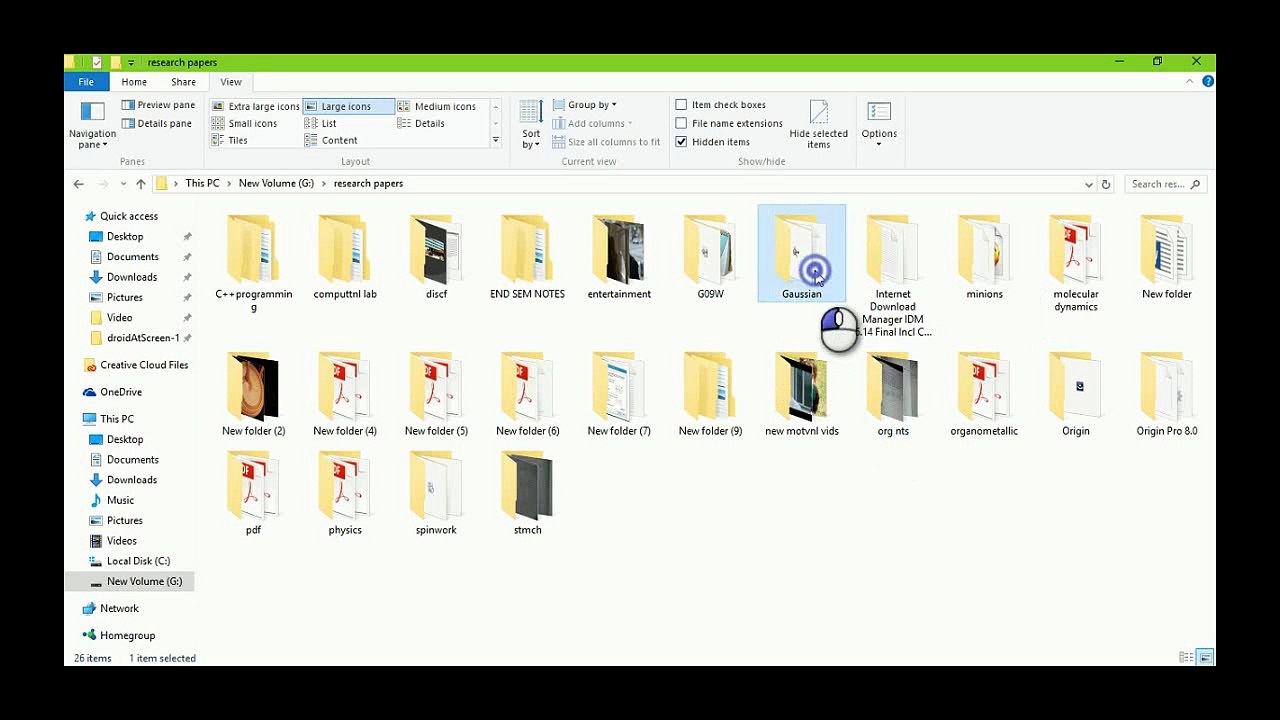1280x720 pixels.
Task: Navigate to New Volume (G:) breadcrumb
Action: tap(276, 184)
